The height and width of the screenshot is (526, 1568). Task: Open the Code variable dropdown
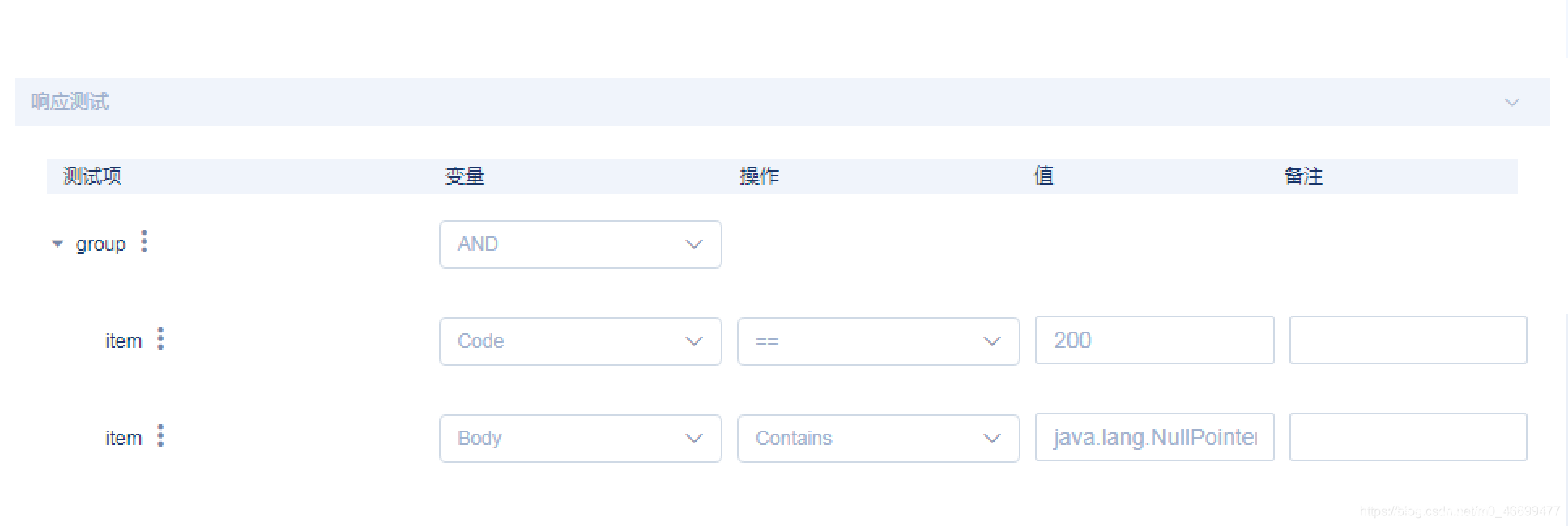[x=580, y=341]
